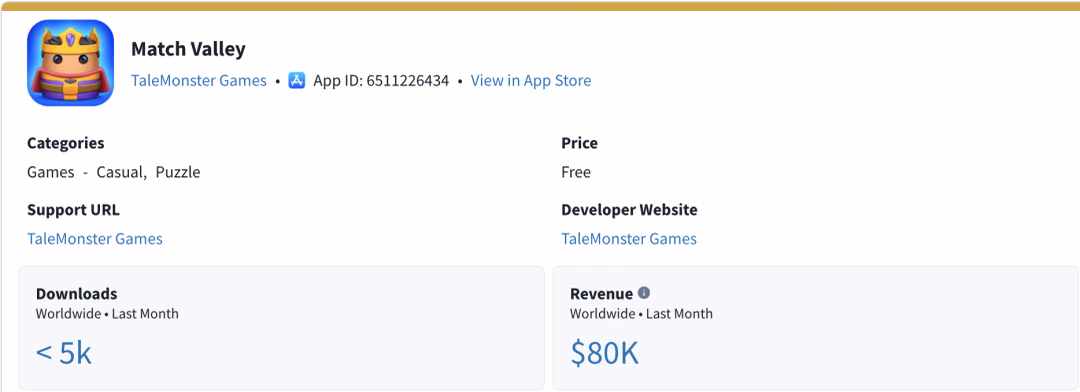Click the Price heading
Viewport: 1080px width, 392px height.
pyautogui.click(x=579, y=143)
